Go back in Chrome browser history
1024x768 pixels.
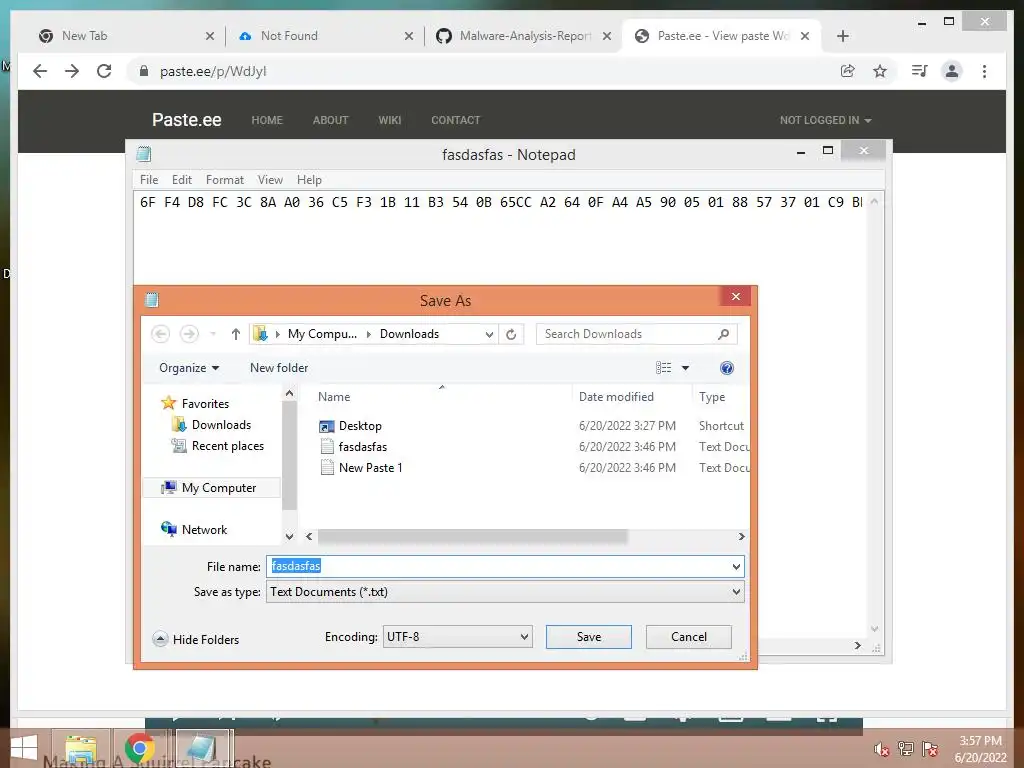[x=40, y=71]
